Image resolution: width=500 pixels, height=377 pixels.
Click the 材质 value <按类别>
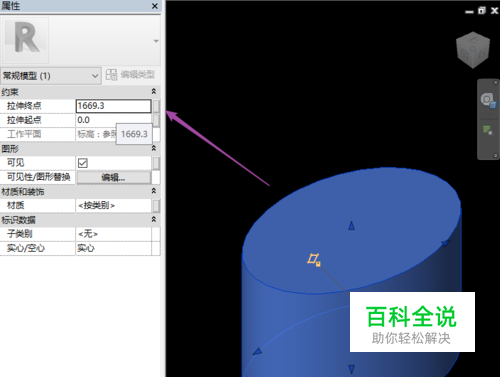click(x=113, y=206)
